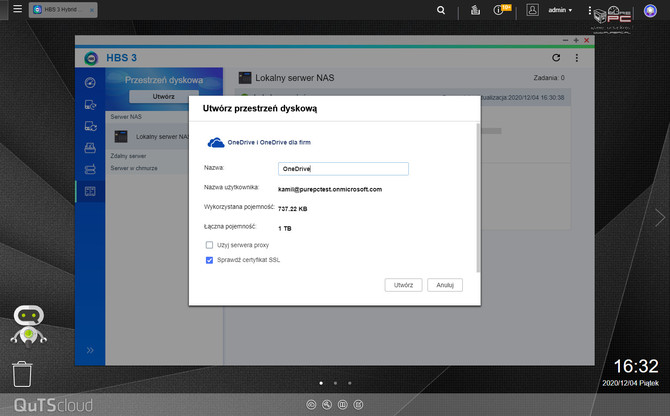
Task: Enable Użyj serwera proxy checkbox
Action: [209, 245]
